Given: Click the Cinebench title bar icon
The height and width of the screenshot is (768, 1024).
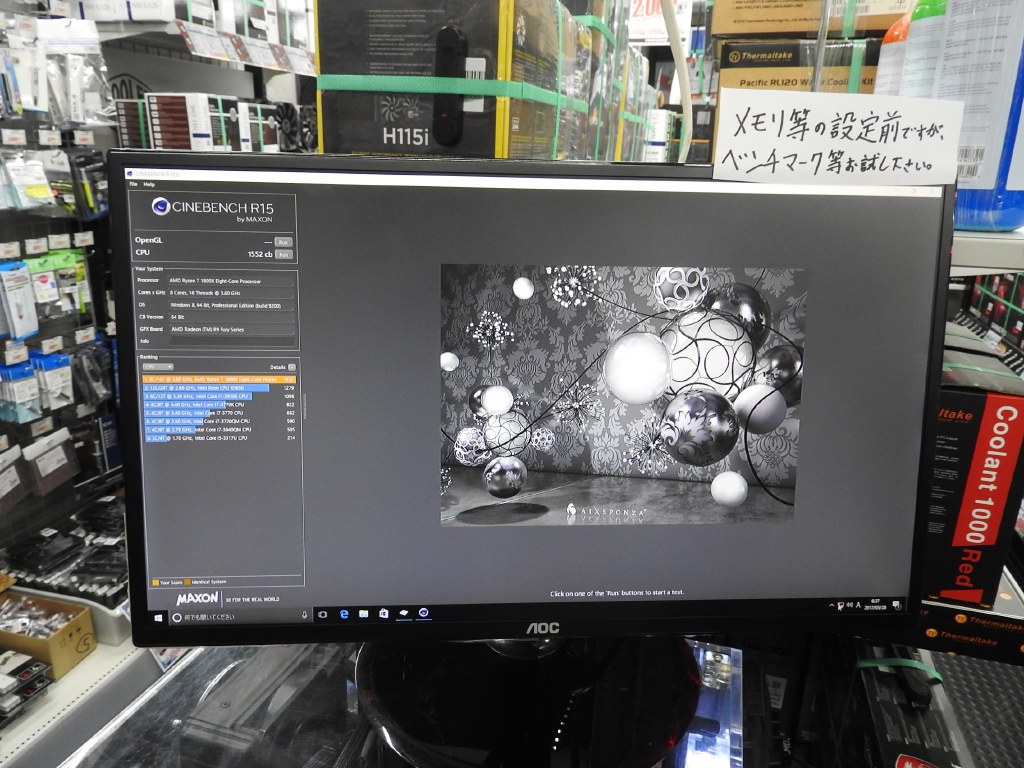Looking at the screenshot, I should 130,174.
